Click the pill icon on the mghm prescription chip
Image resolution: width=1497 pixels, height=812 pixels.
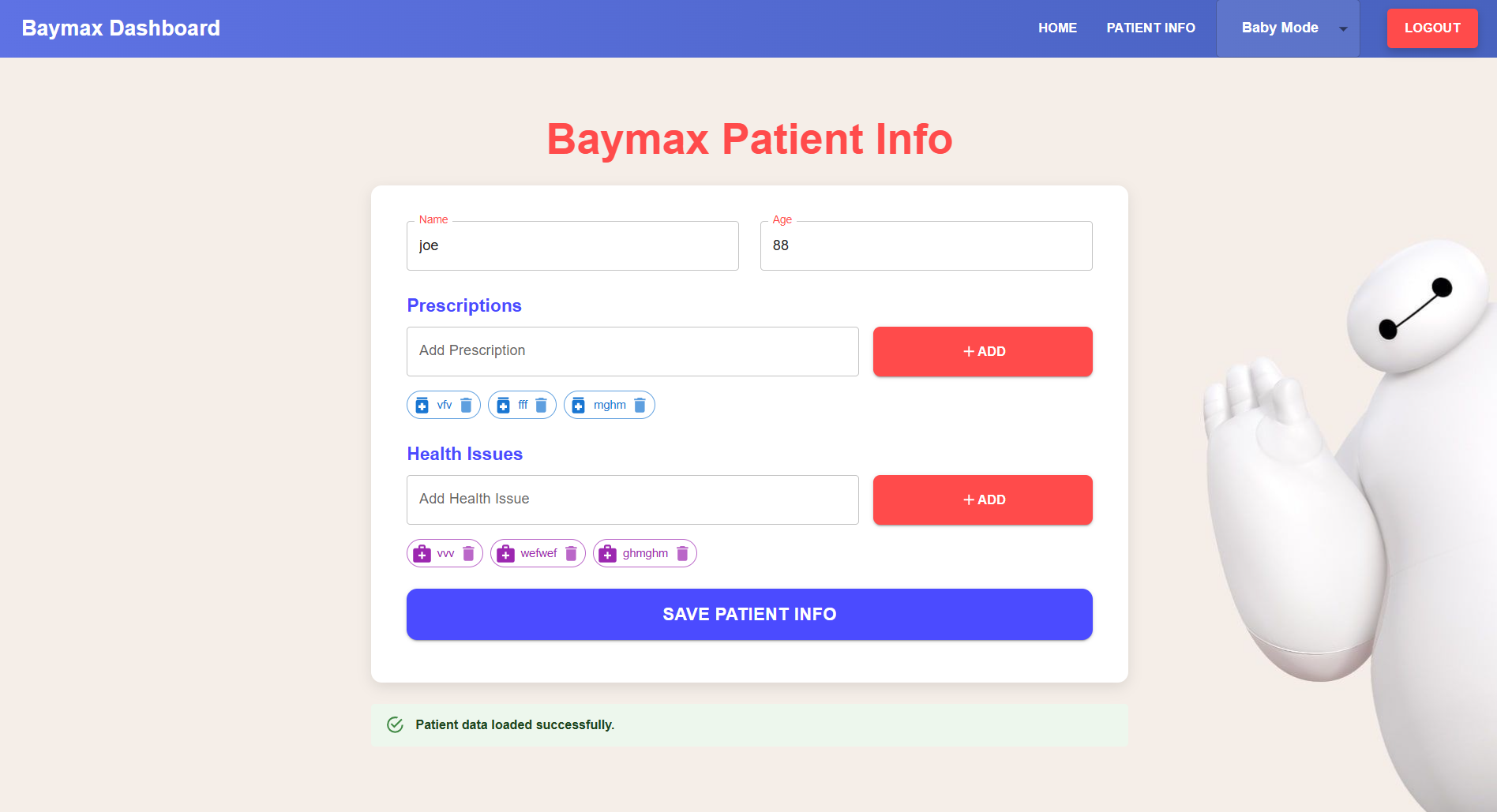pyautogui.click(x=580, y=405)
